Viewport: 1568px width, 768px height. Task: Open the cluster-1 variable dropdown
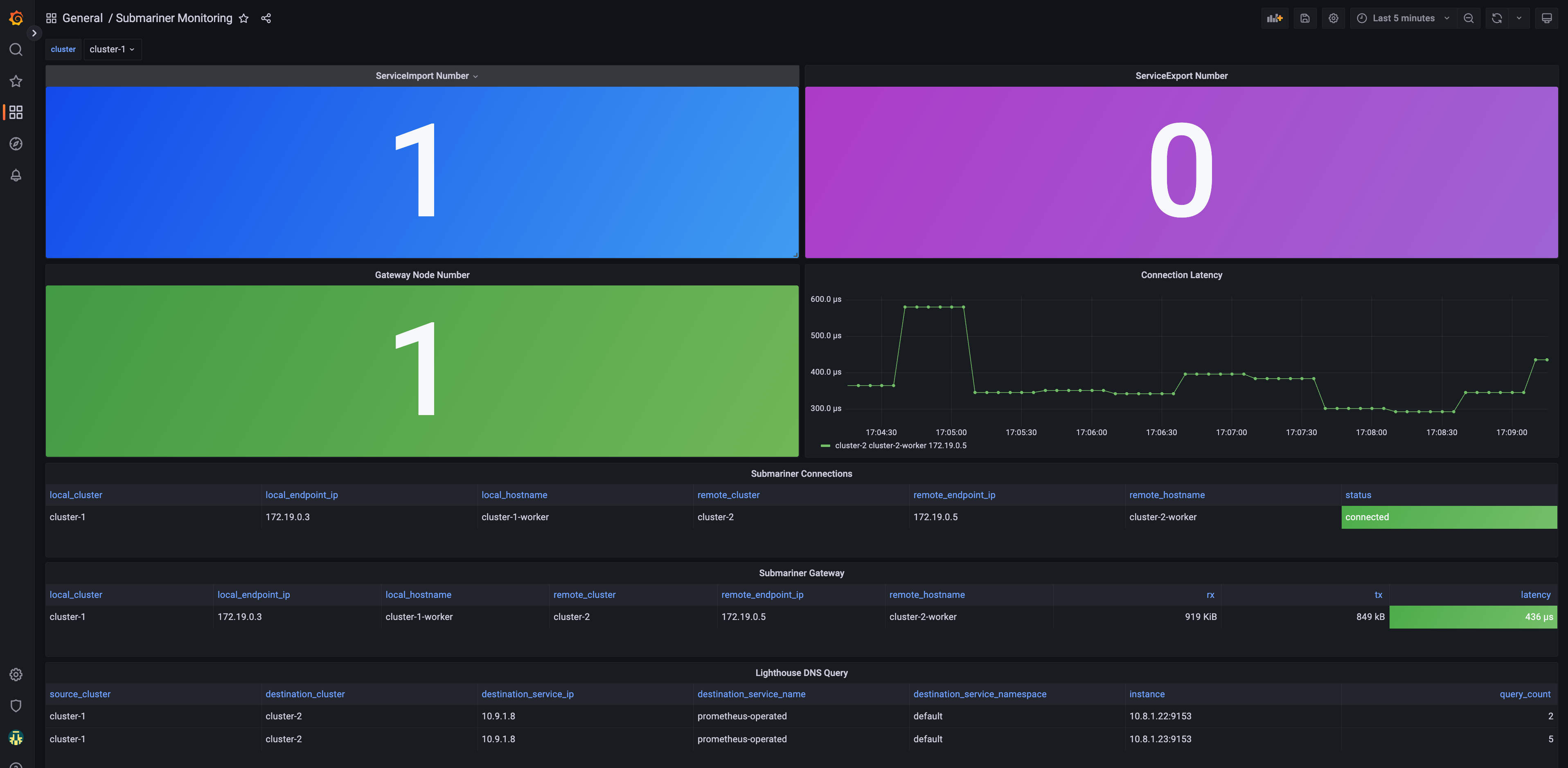(x=112, y=49)
